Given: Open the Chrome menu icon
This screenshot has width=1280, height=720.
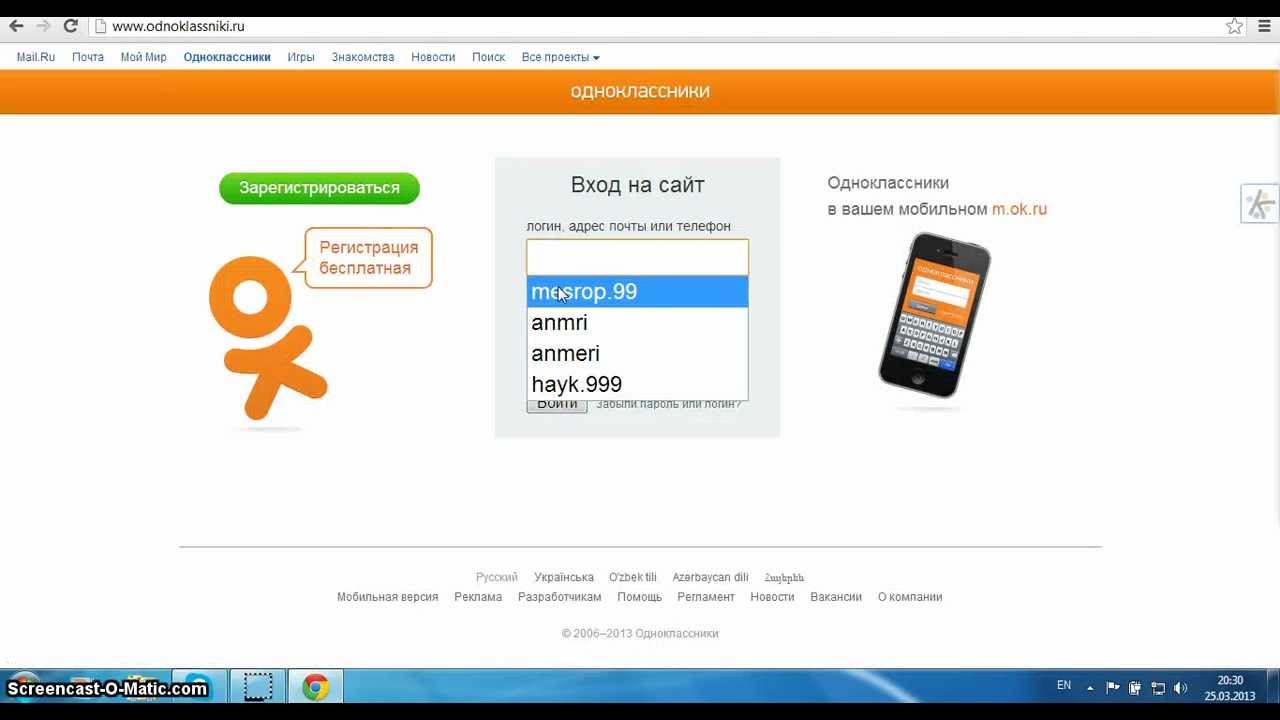Looking at the screenshot, I should pos(1264,27).
